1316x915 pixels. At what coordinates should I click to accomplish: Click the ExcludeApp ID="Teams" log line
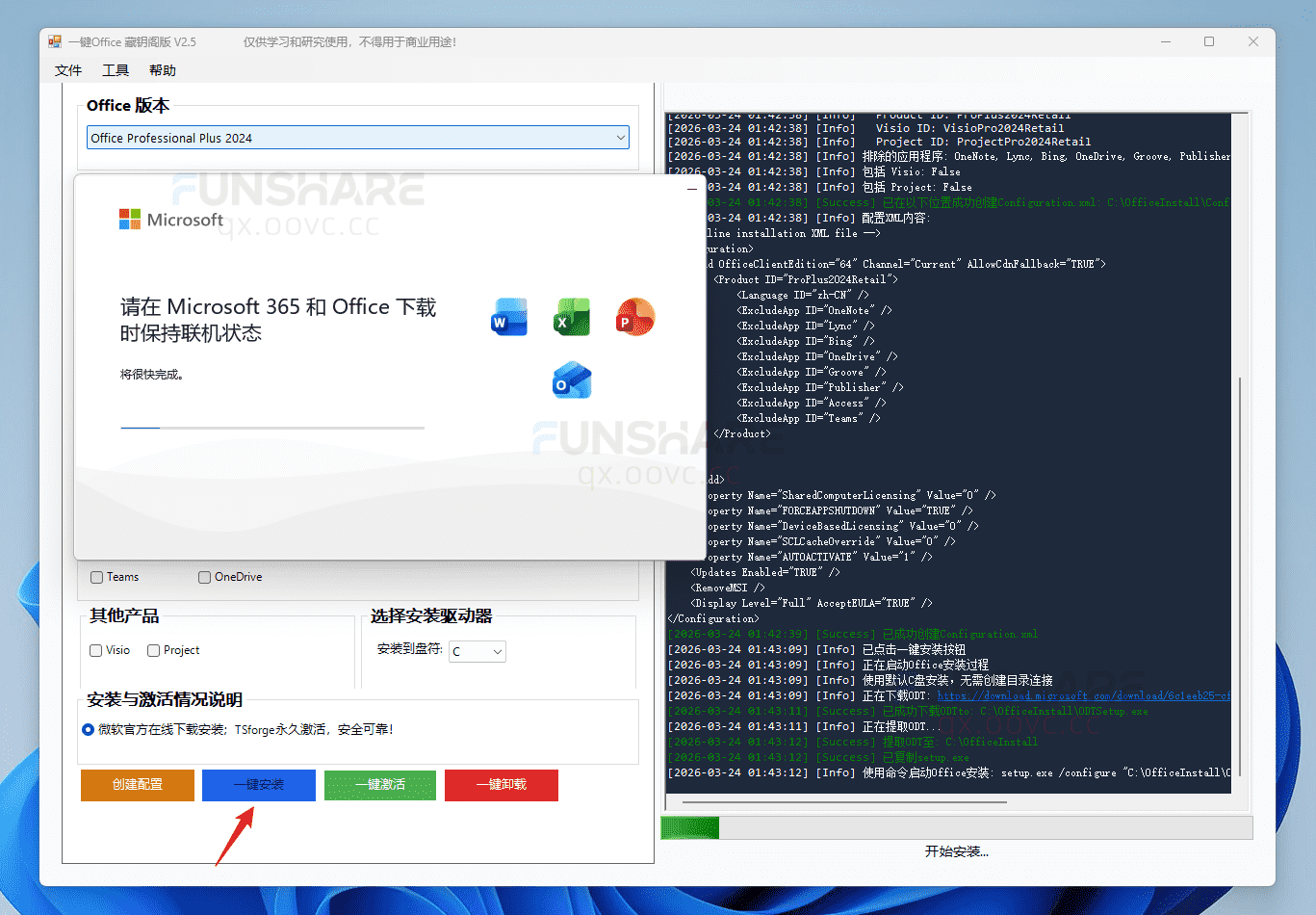pos(809,418)
